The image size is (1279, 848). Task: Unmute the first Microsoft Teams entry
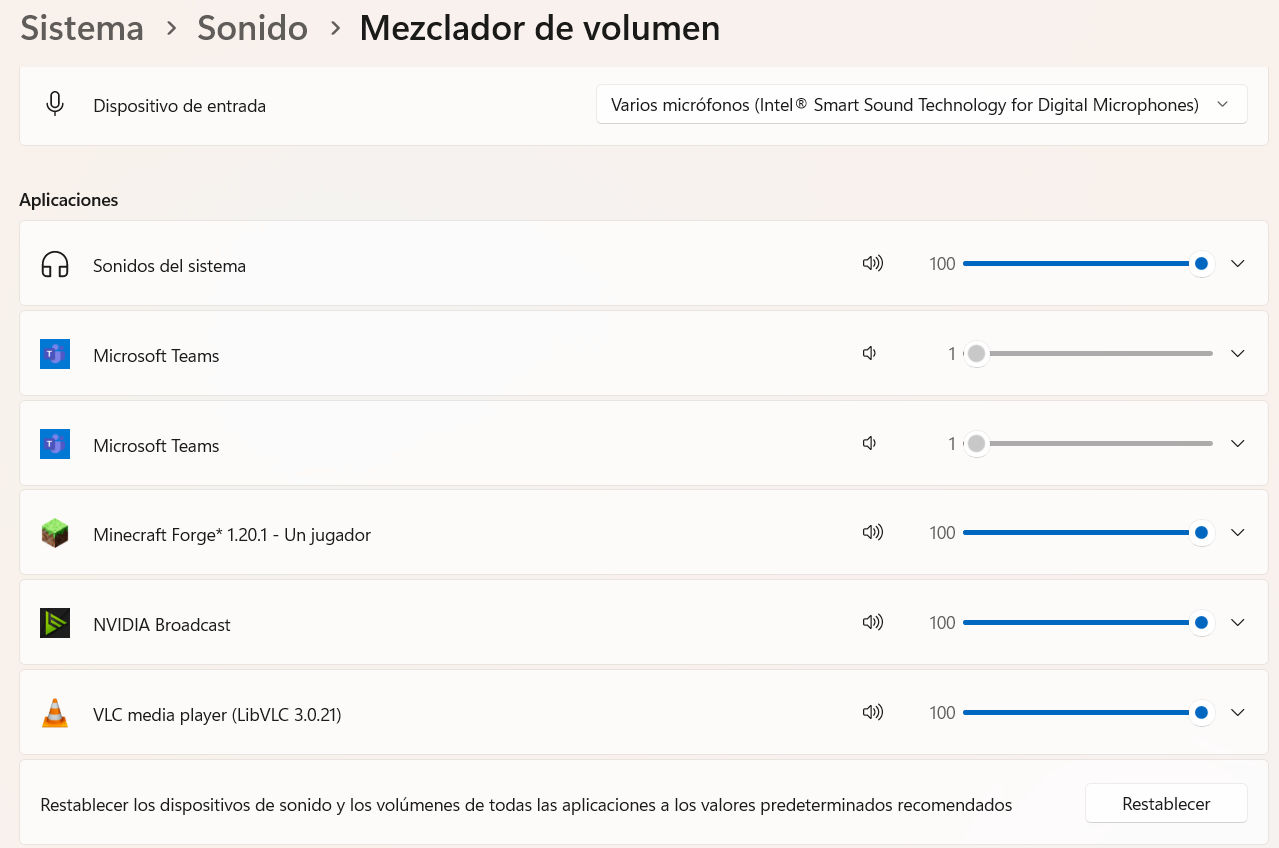pyautogui.click(x=869, y=353)
